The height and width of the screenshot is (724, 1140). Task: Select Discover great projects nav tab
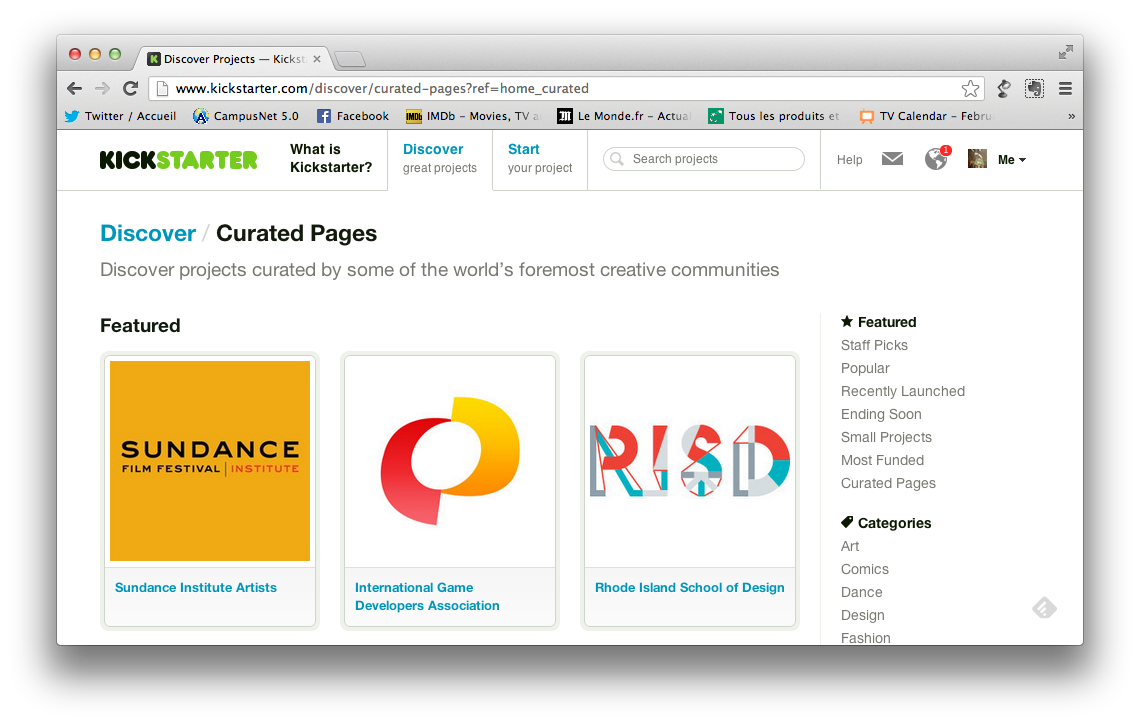[440, 158]
